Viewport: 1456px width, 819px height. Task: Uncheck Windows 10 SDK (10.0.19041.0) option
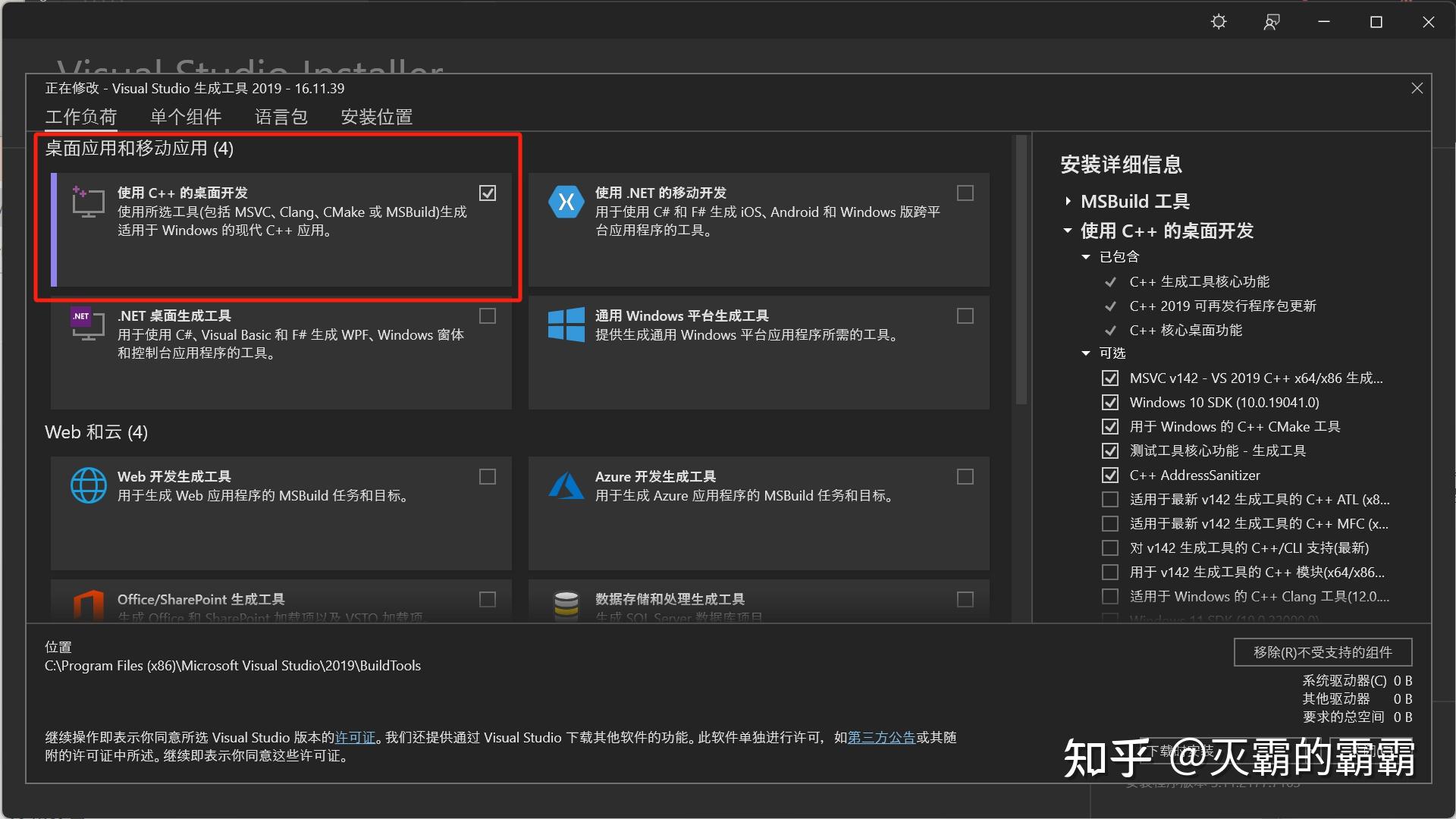coord(1109,403)
